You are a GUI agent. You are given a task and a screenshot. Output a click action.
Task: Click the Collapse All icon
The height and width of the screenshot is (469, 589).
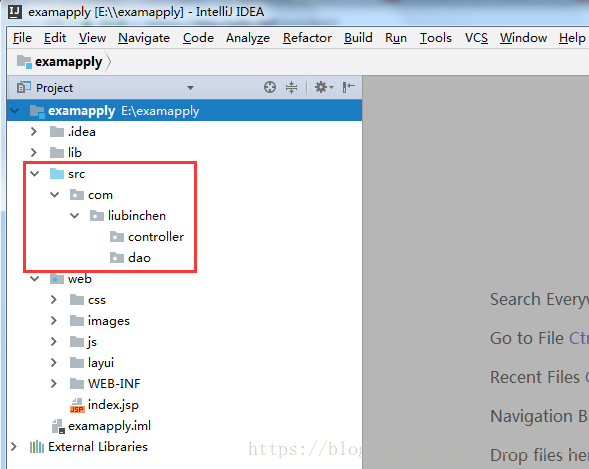pyautogui.click(x=291, y=87)
